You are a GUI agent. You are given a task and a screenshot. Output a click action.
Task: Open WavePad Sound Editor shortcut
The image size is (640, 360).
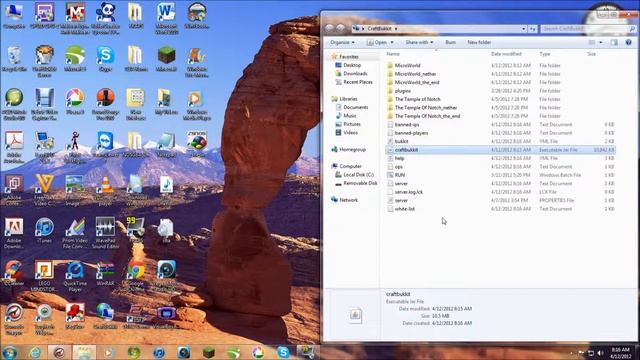pos(105,233)
